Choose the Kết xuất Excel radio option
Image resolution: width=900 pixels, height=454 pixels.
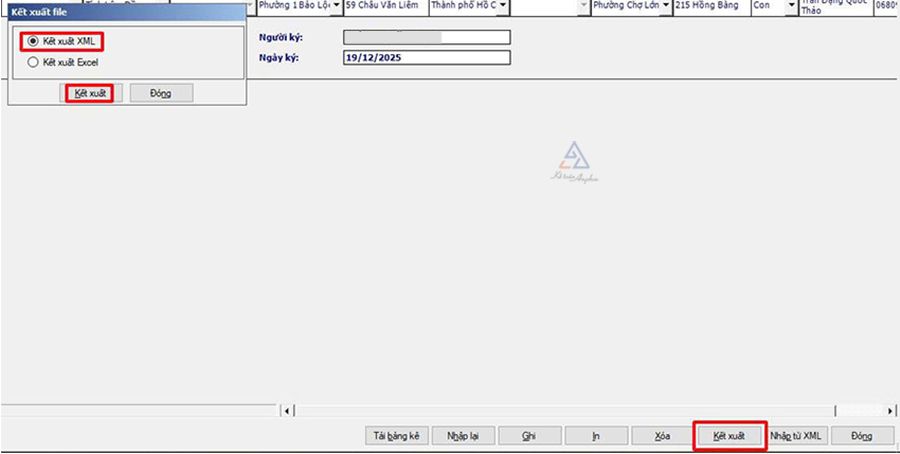pyautogui.click(x=34, y=62)
